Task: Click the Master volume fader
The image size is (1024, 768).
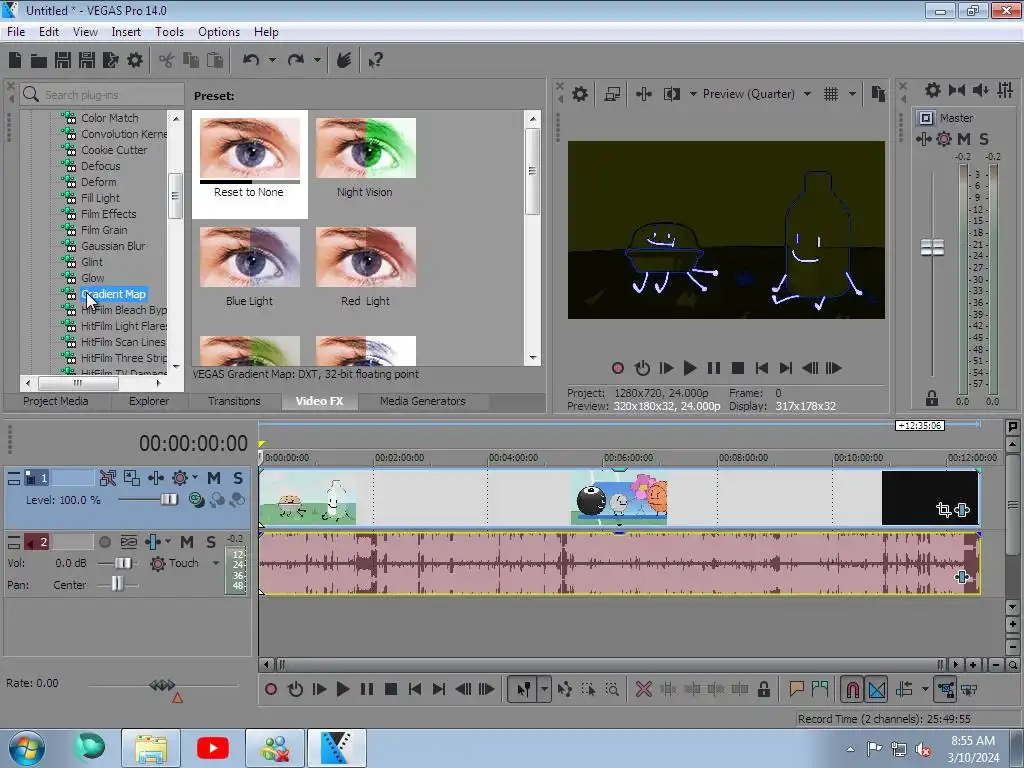Action: tap(932, 248)
